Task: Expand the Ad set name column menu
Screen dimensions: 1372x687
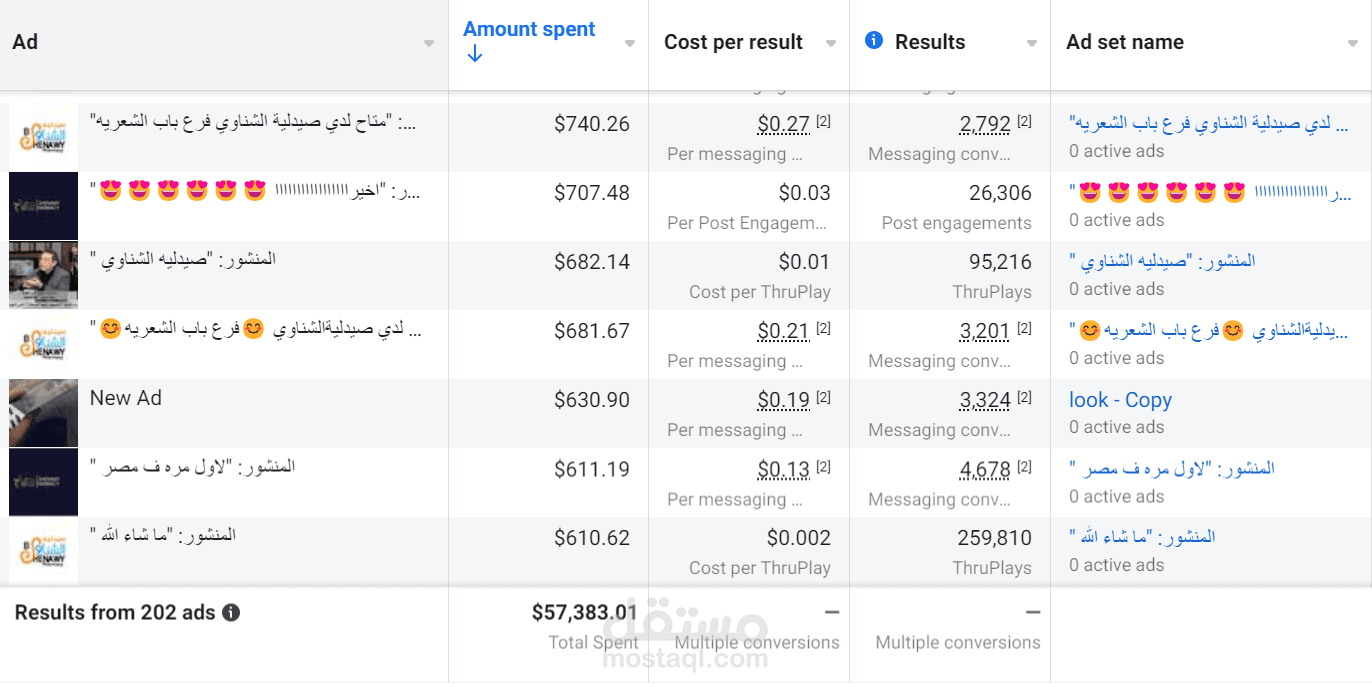Action: pyautogui.click(x=1352, y=44)
